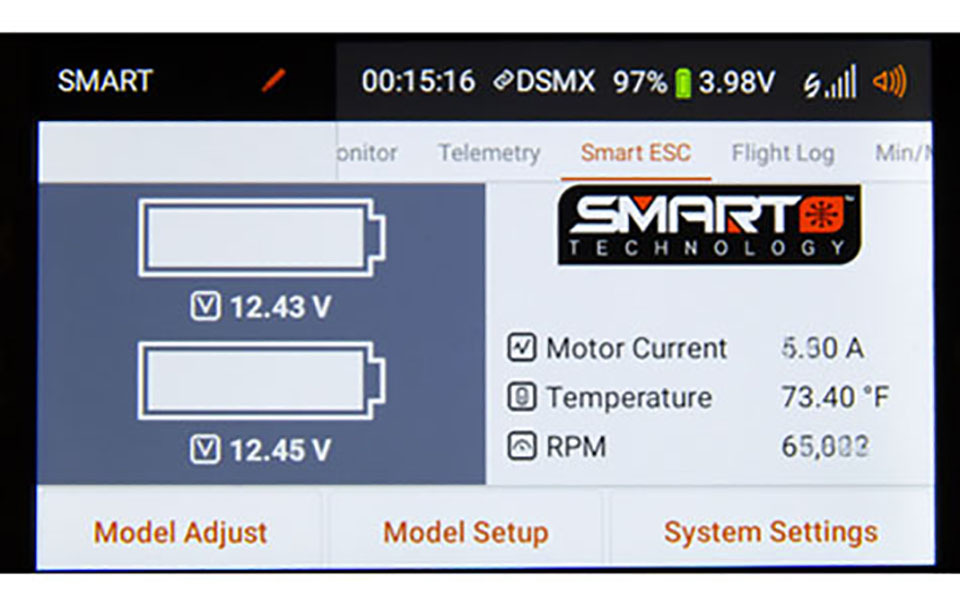960x606 pixels.
Task: Select the lower battery graphic
Action: pyautogui.click(x=262, y=381)
